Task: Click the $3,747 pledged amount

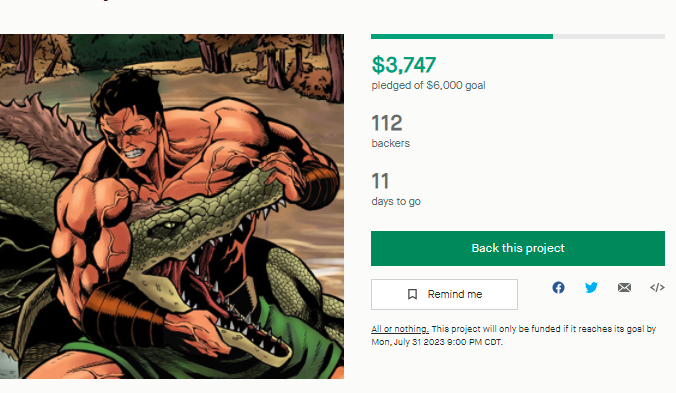Action: (404, 65)
